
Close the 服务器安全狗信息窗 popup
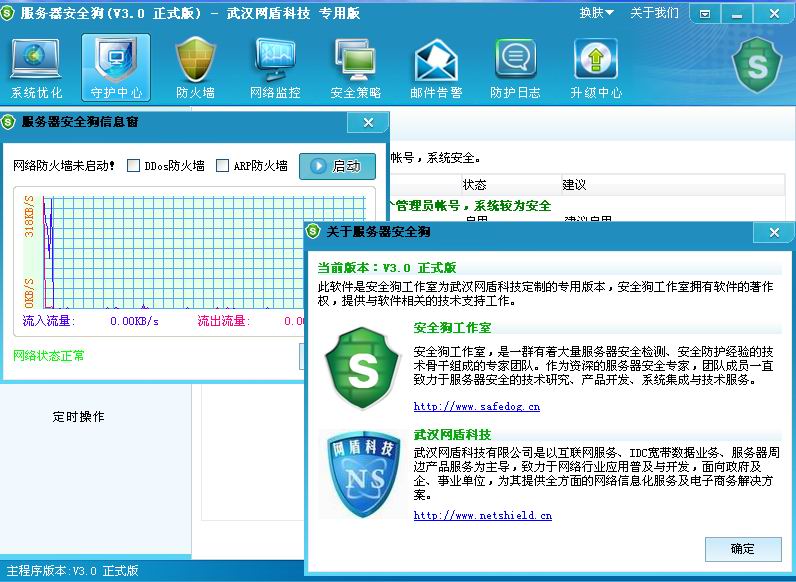tap(368, 122)
